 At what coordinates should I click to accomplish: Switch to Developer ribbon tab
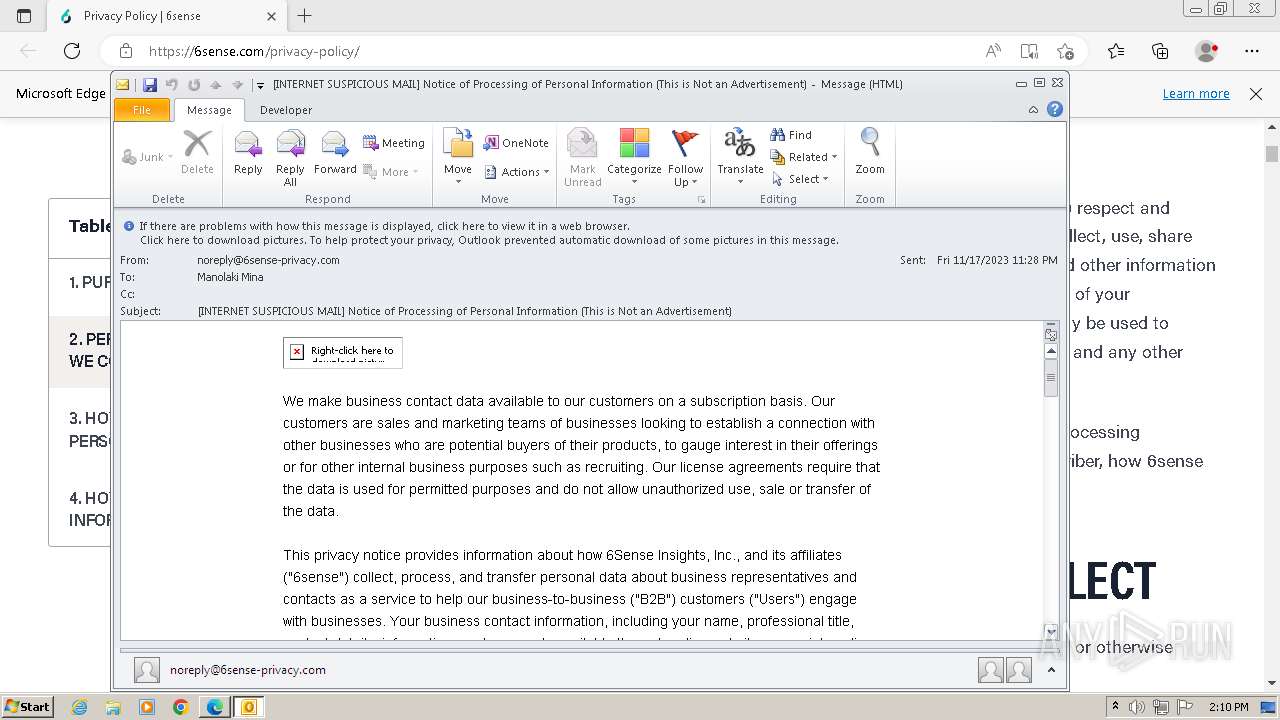click(286, 110)
